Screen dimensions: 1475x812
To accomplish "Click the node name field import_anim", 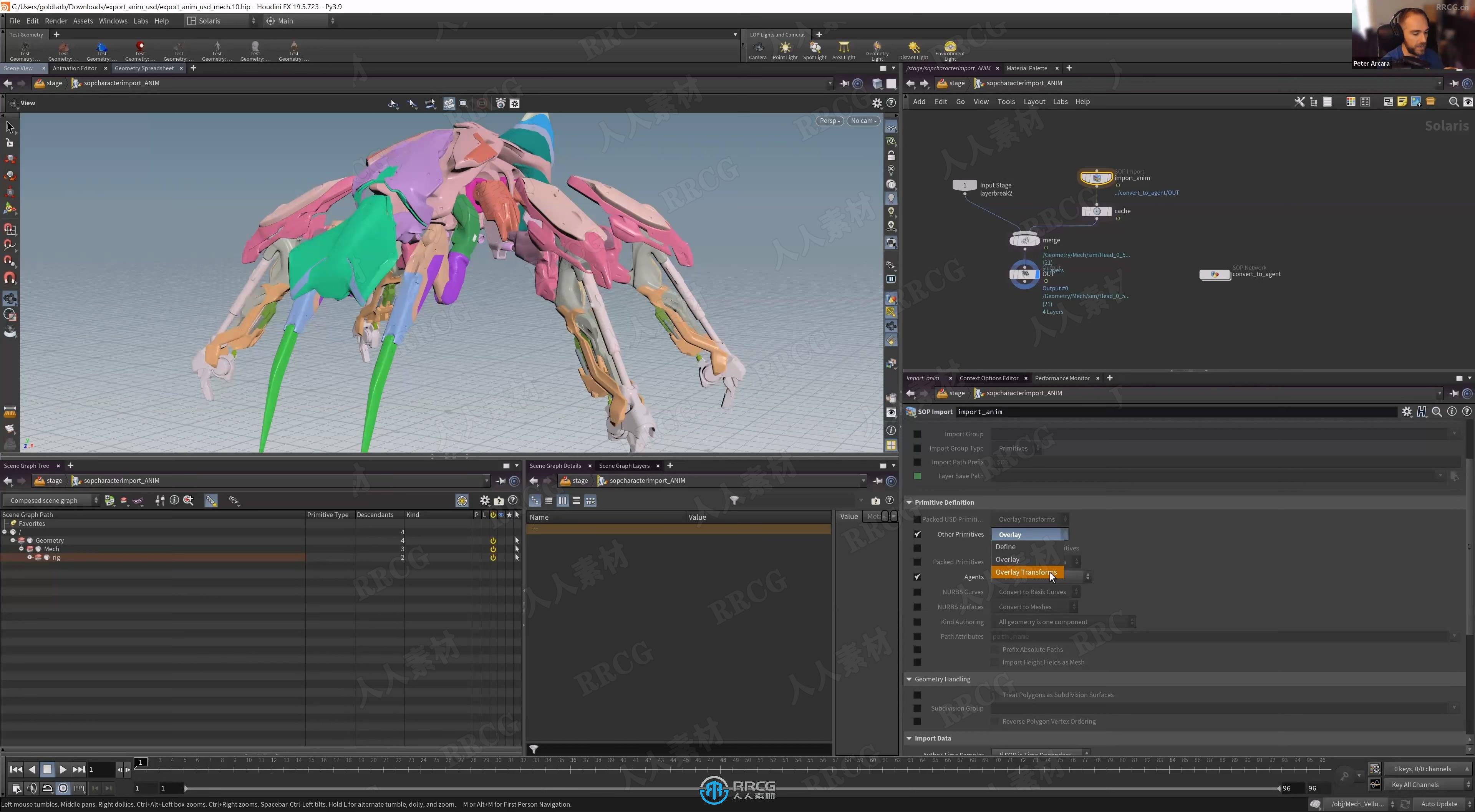I will (1176, 412).
